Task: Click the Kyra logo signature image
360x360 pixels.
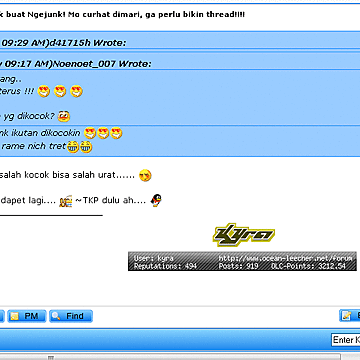Action: point(244,235)
